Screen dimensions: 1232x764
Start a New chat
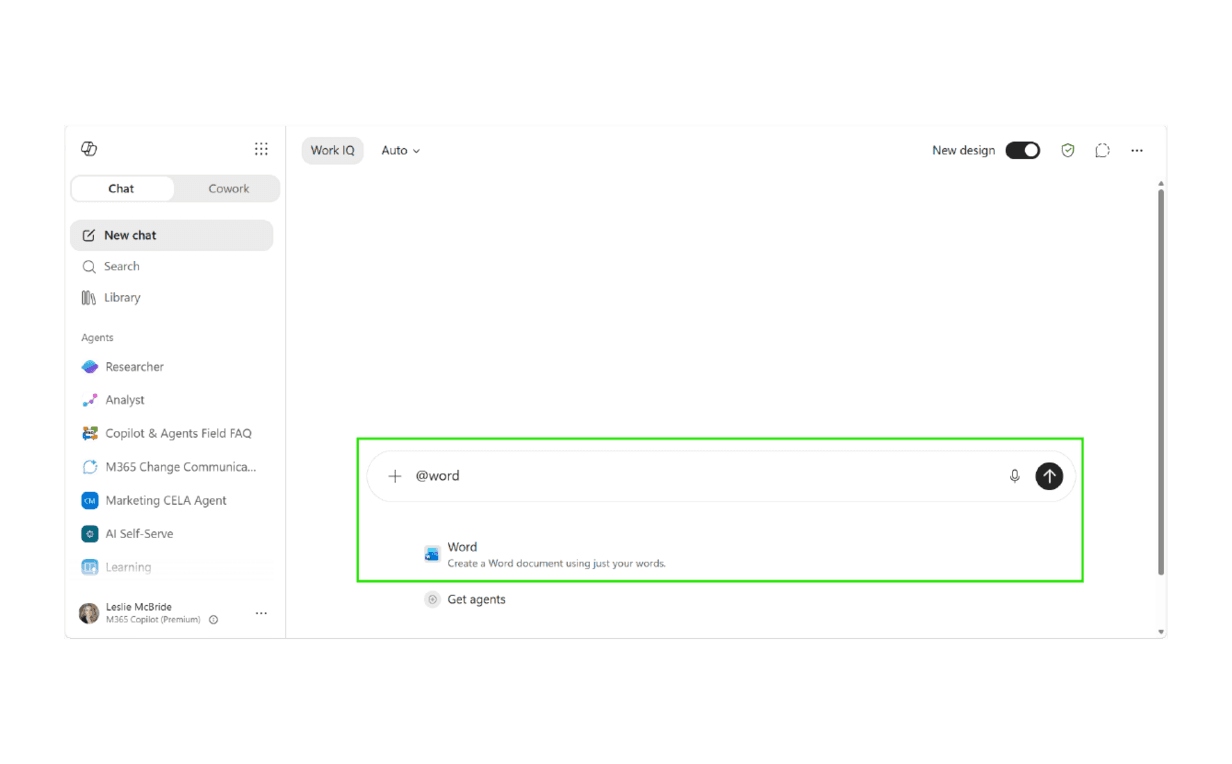tap(171, 235)
